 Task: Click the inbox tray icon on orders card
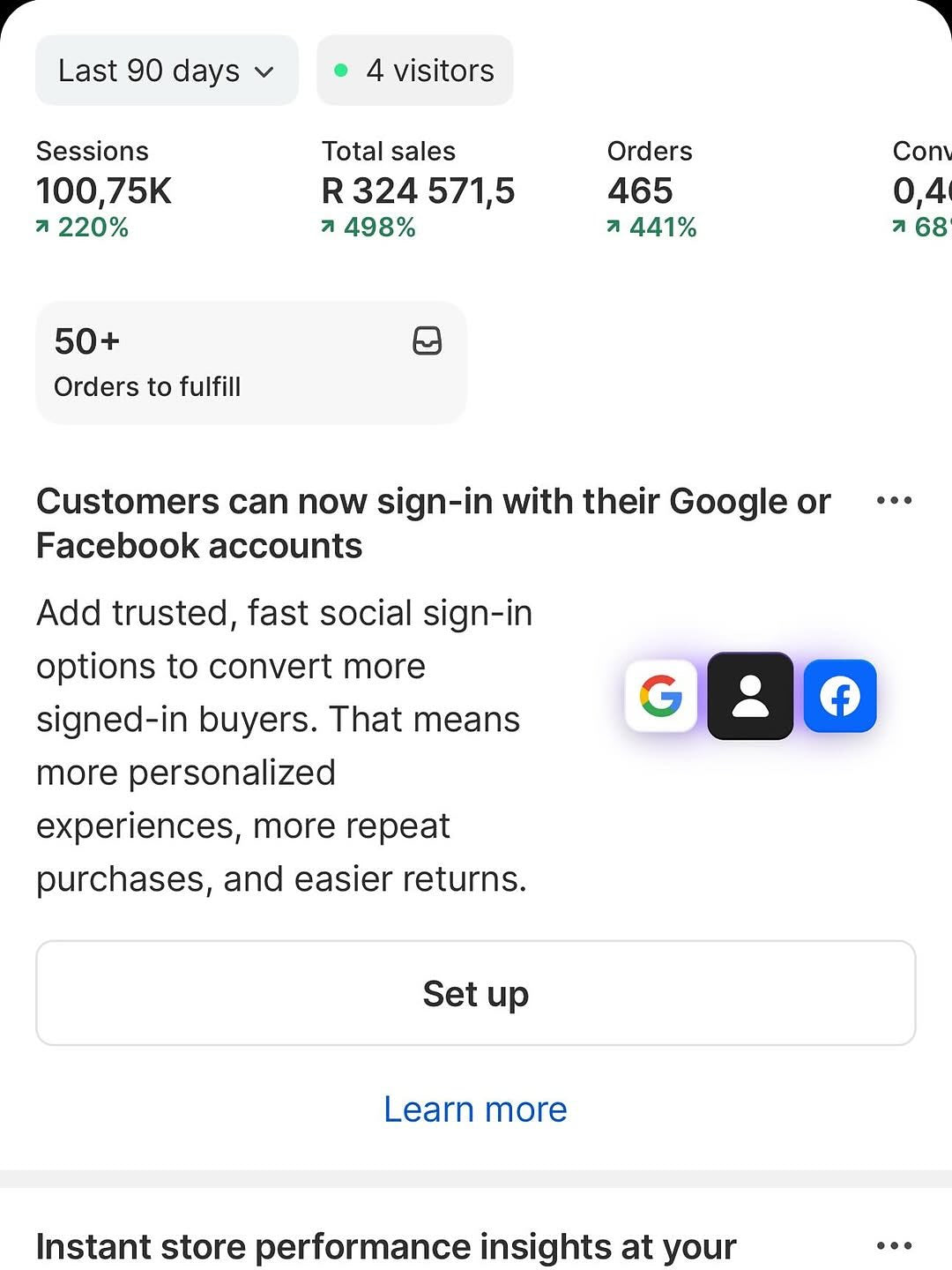coord(428,341)
